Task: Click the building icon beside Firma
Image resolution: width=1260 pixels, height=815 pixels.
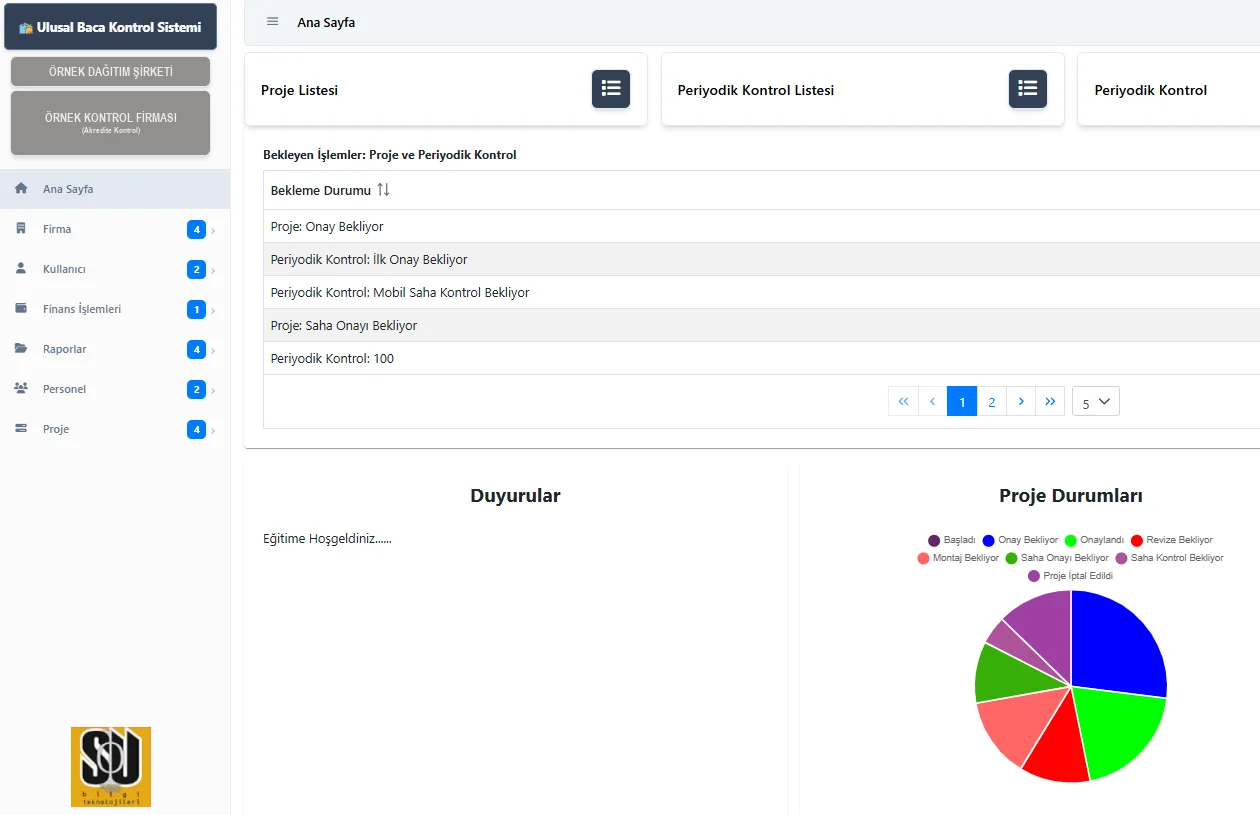Action: click(21, 229)
